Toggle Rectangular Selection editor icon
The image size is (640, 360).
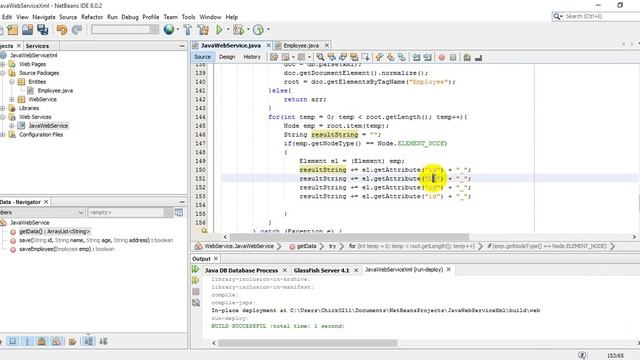[x=365, y=57]
